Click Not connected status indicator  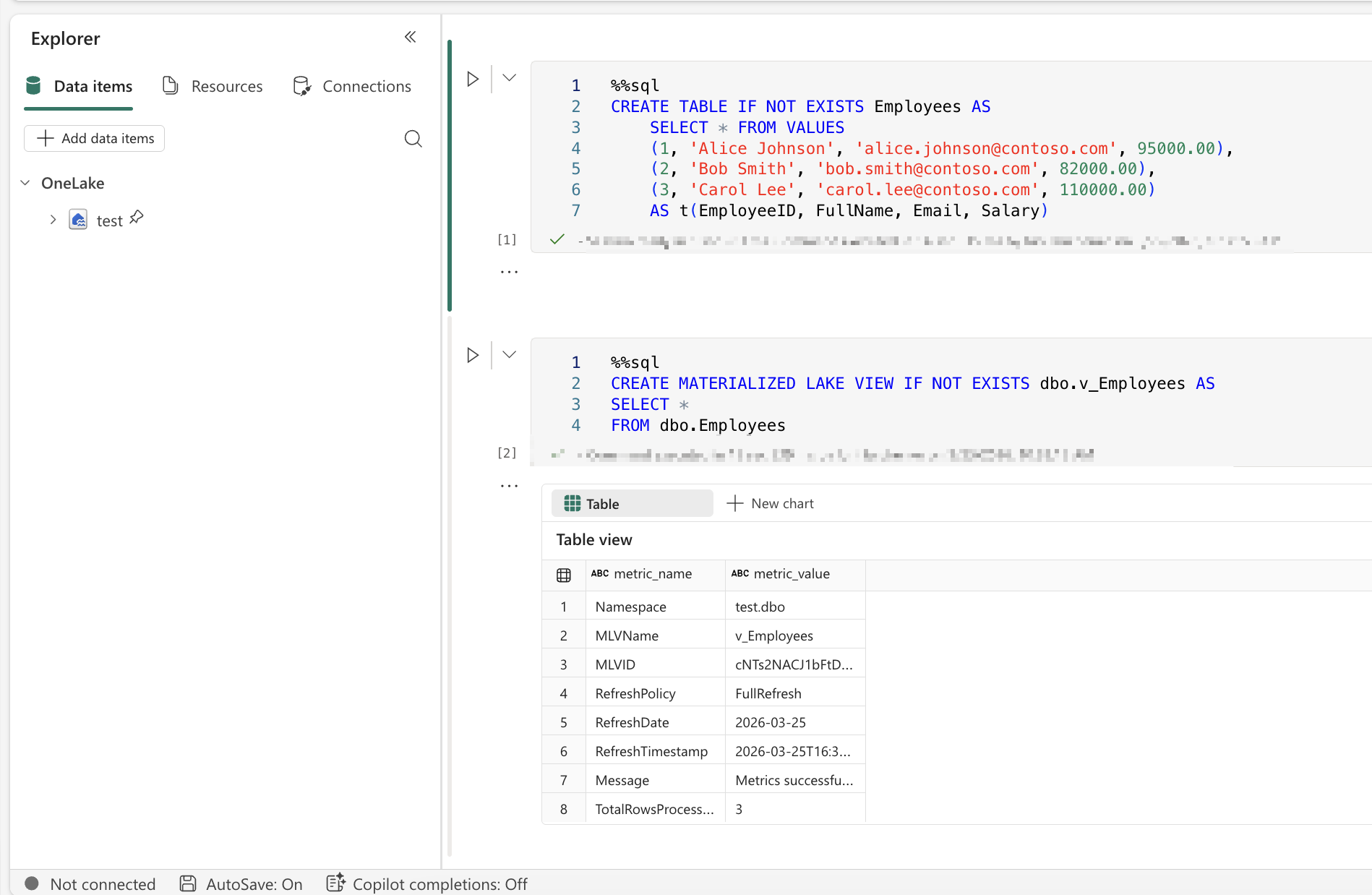(x=90, y=883)
